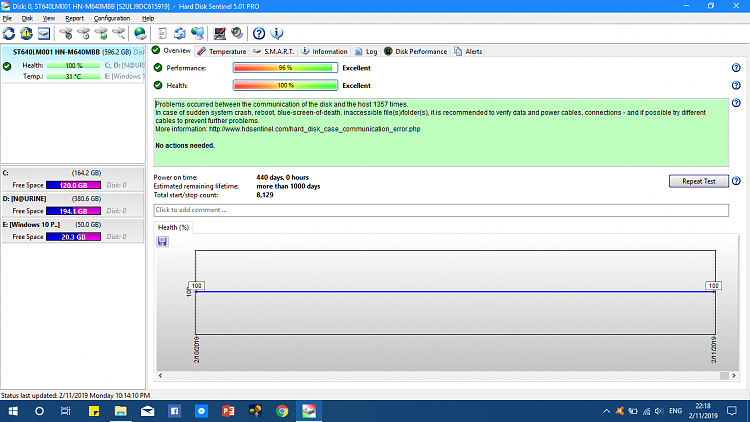Image resolution: width=750 pixels, height=422 pixels.
Task: Click the Avast antivirus tray icon
Action: pyautogui.click(x=619, y=411)
